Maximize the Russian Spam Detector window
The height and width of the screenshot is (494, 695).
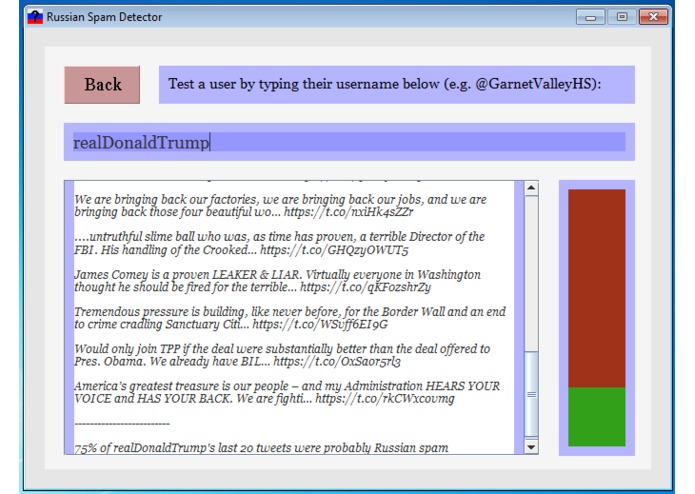(621, 17)
